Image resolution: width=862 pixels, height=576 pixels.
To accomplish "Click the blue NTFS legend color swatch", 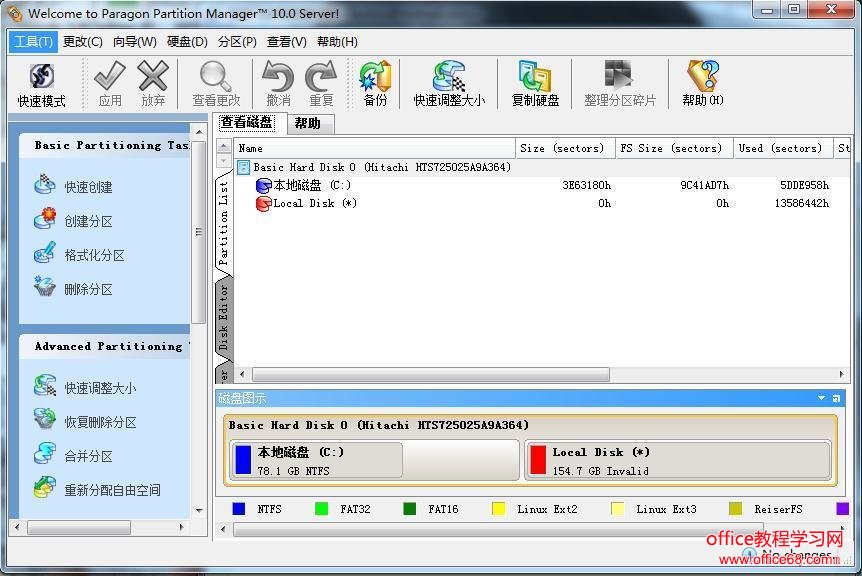I will tap(239, 509).
